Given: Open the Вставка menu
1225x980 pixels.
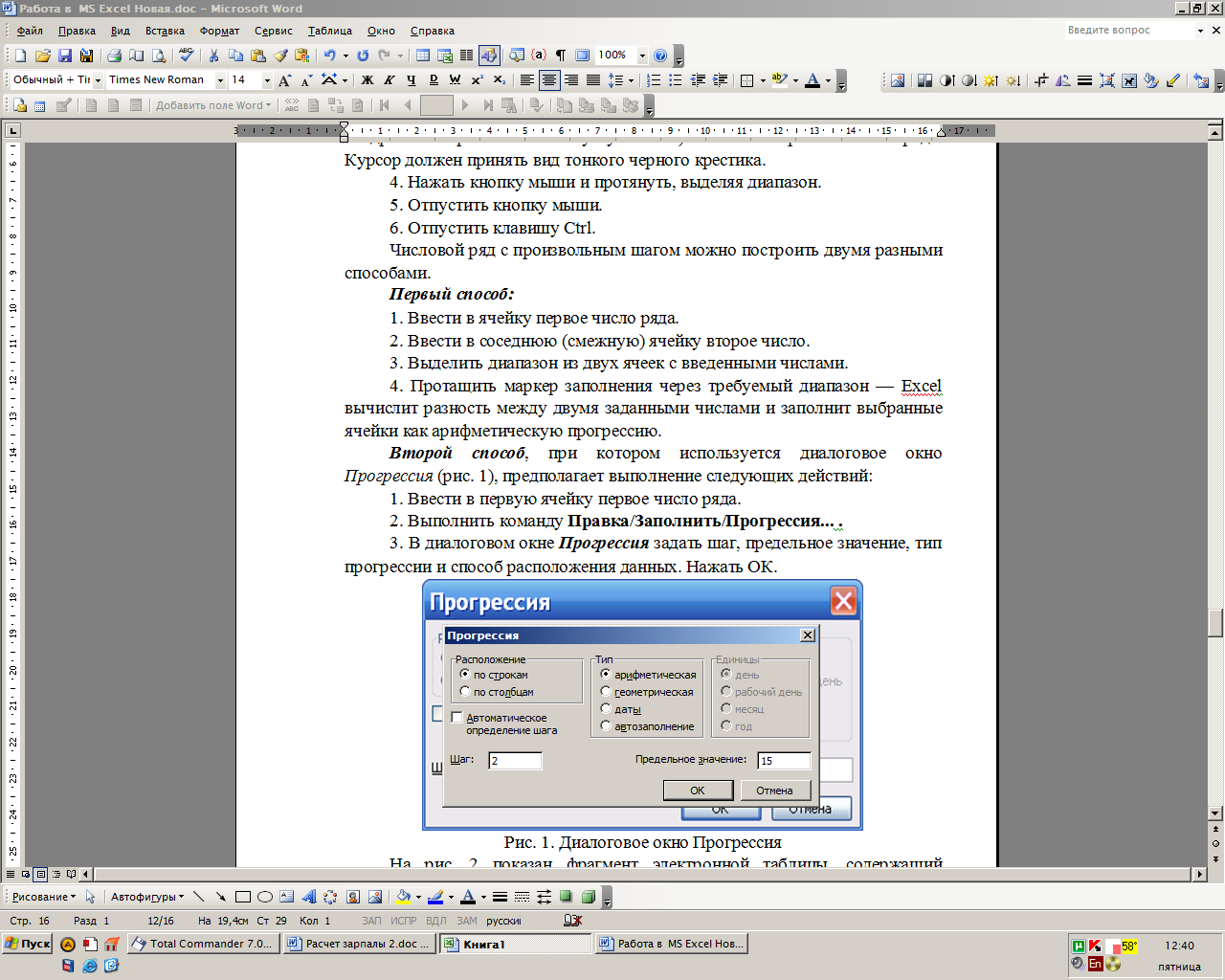Looking at the screenshot, I should click(x=165, y=31).
